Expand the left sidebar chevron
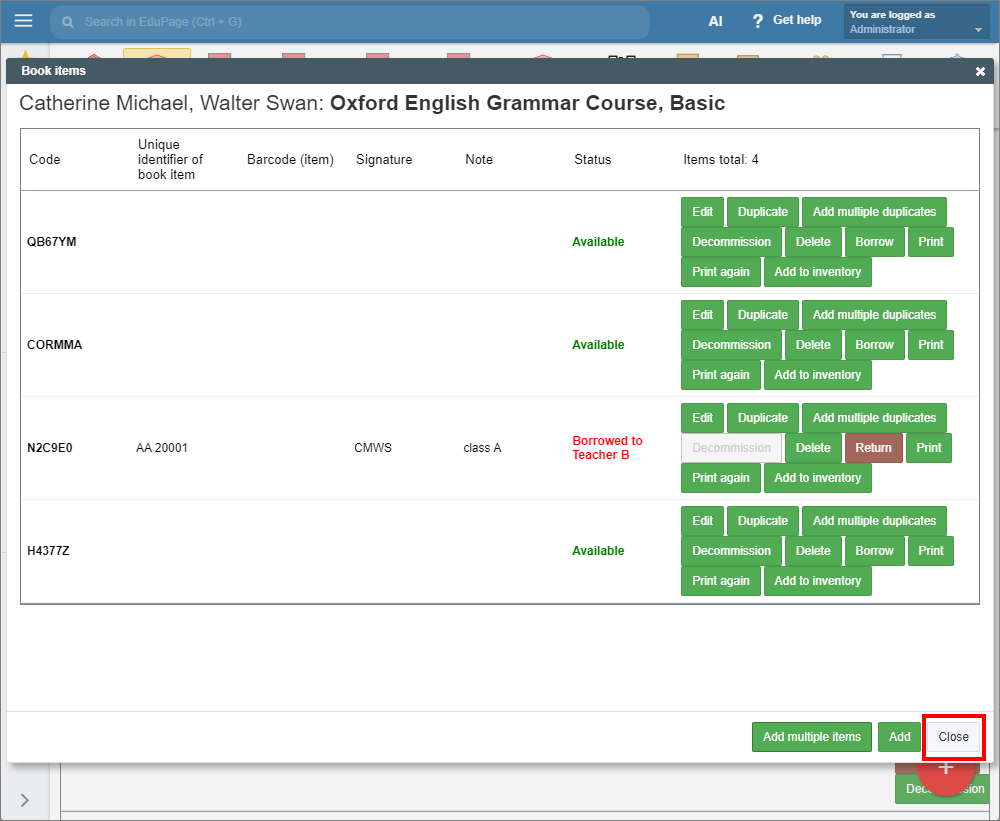The width and height of the screenshot is (1000, 821). pyautogui.click(x=24, y=799)
